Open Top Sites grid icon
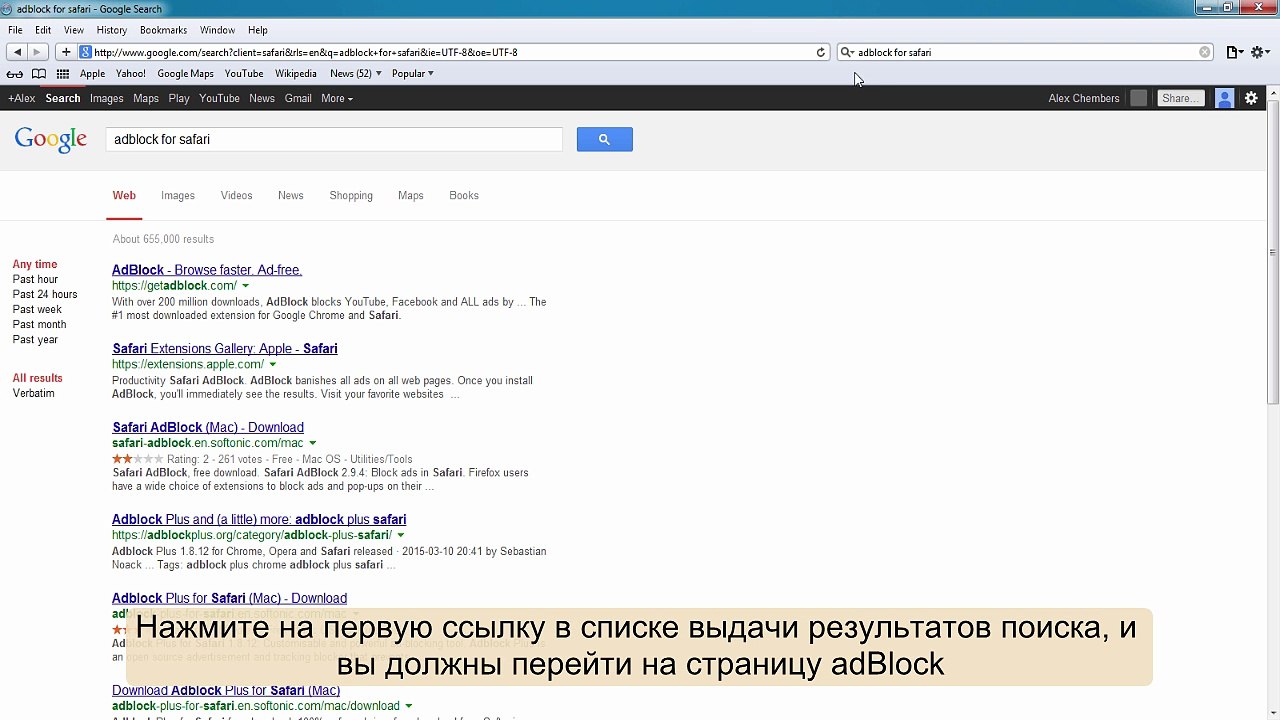This screenshot has height=720, width=1280. click(x=63, y=74)
